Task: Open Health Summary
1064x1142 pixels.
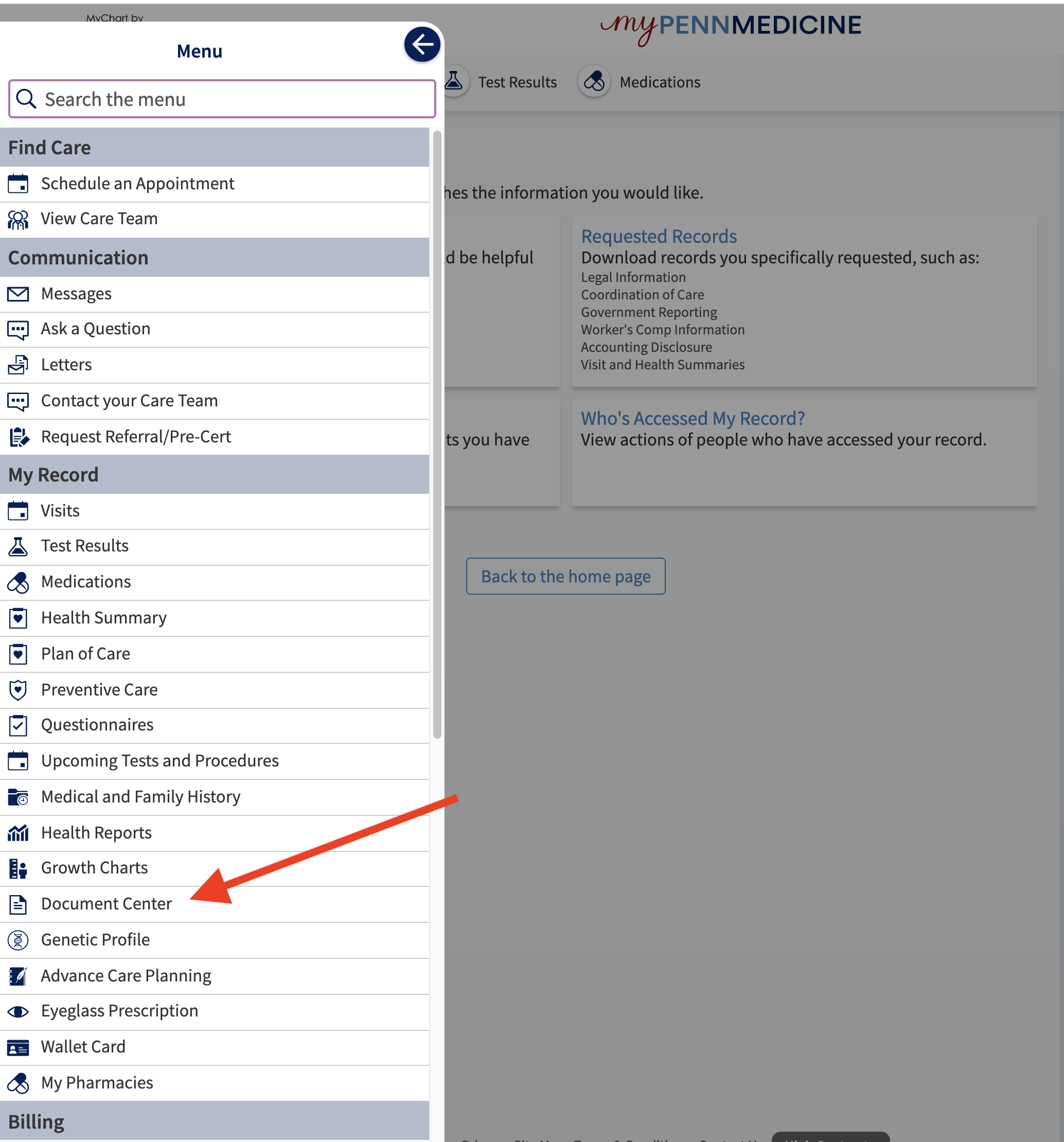Action: coord(215,618)
